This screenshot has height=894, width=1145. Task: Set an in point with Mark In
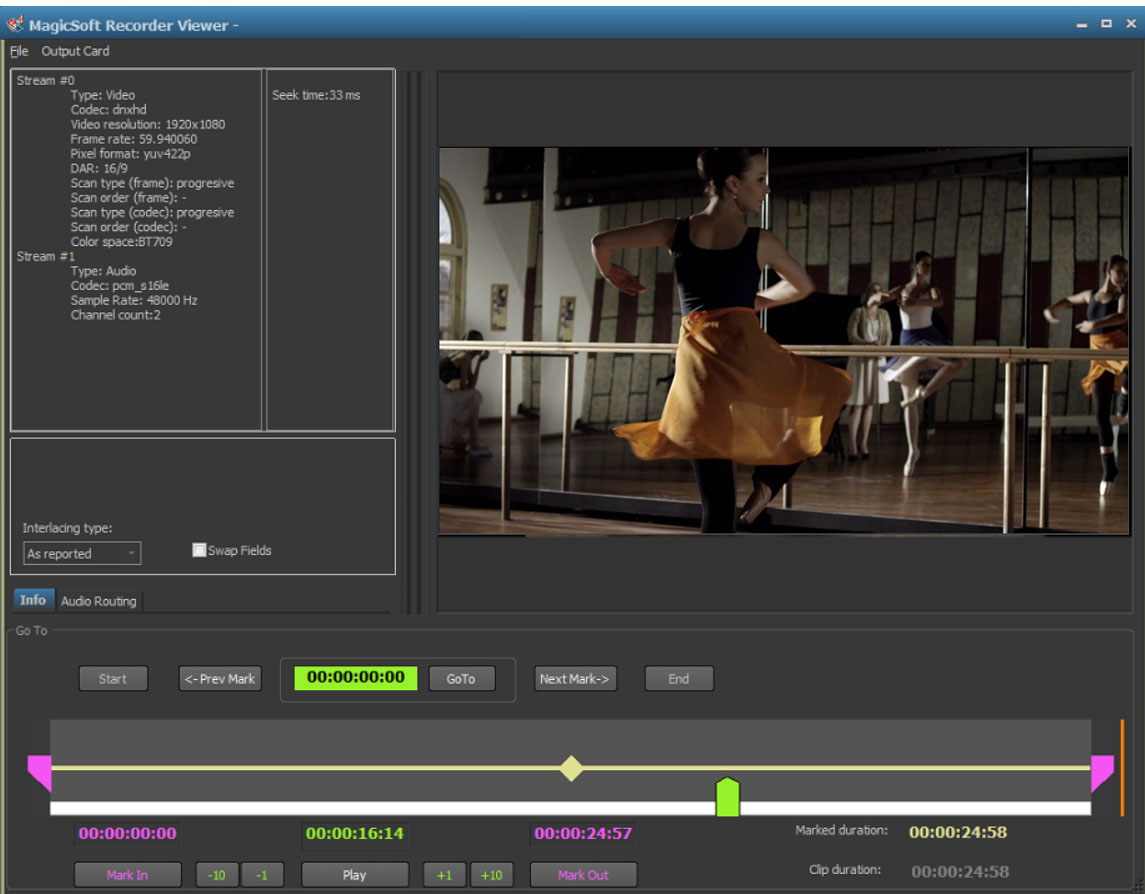(128, 874)
